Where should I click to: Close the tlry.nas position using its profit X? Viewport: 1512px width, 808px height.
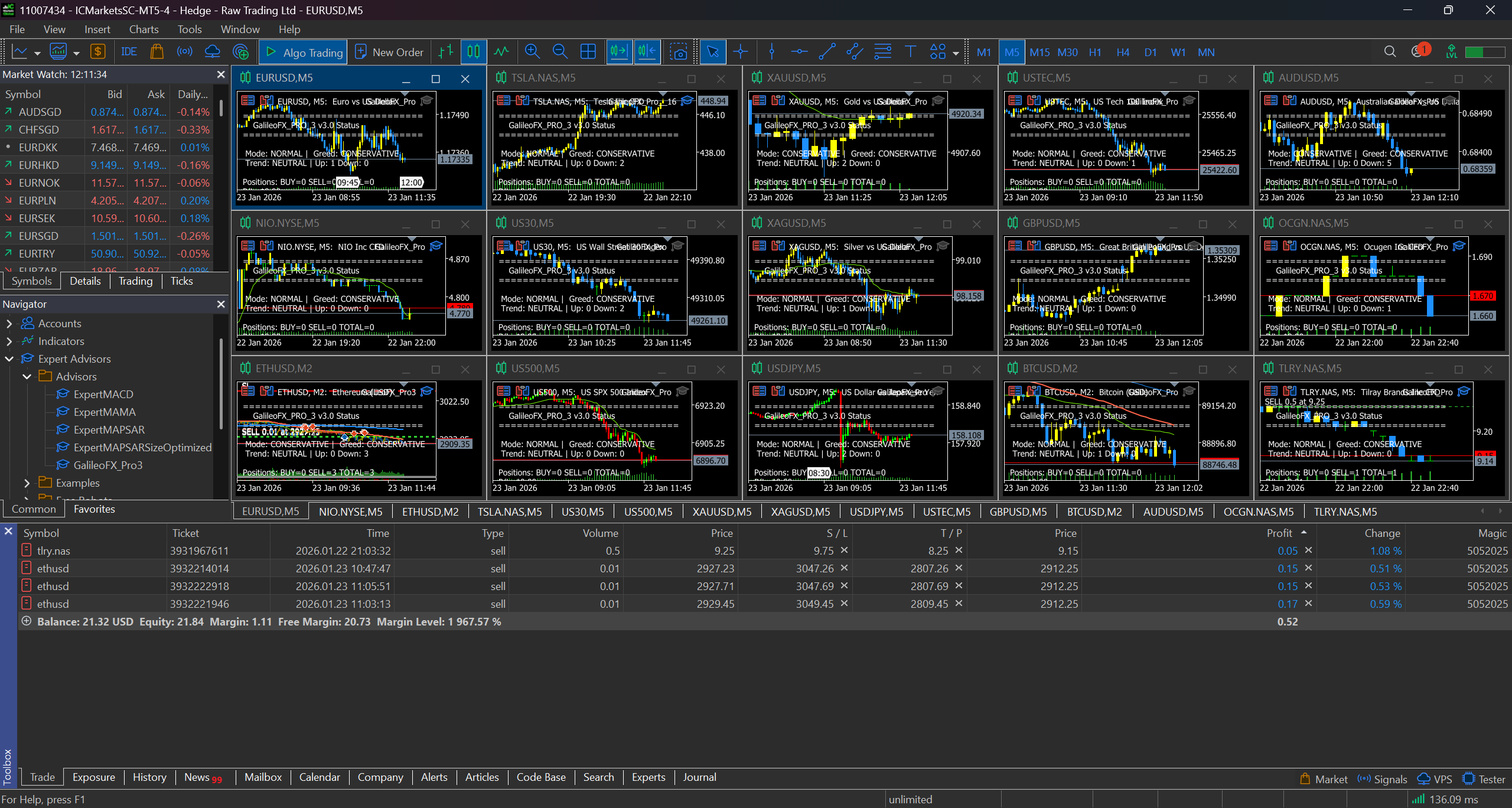(1308, 550)
